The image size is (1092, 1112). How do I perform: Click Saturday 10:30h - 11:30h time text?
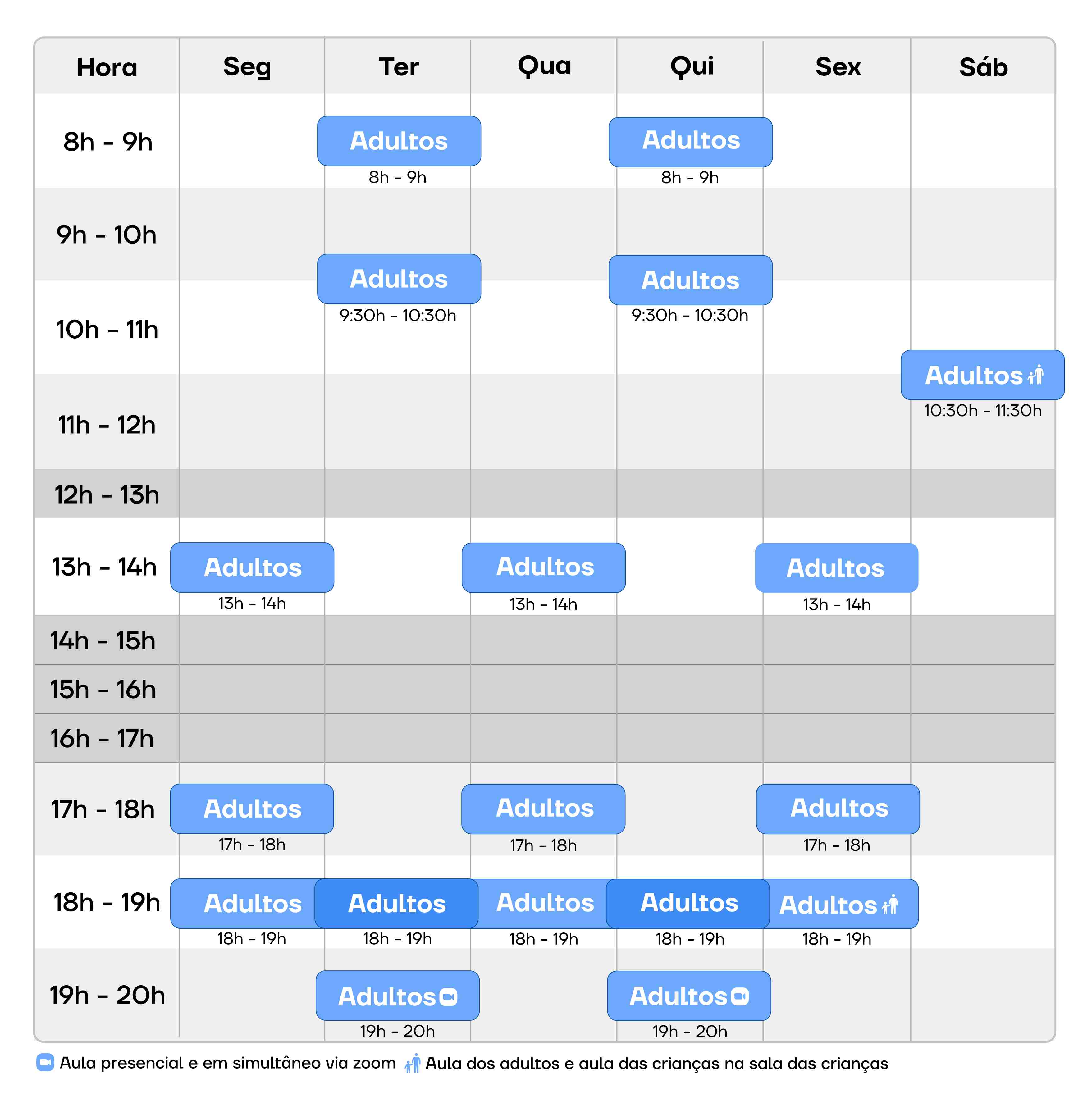982,411
